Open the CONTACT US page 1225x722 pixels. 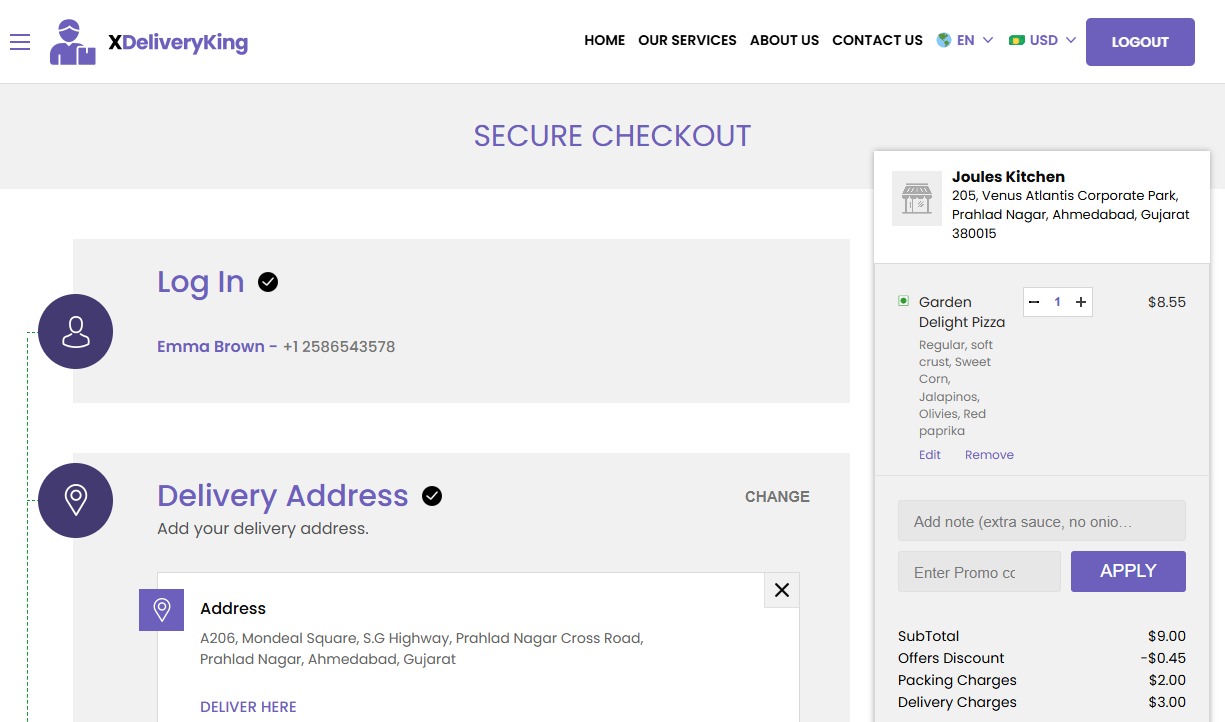click(877, 40)
